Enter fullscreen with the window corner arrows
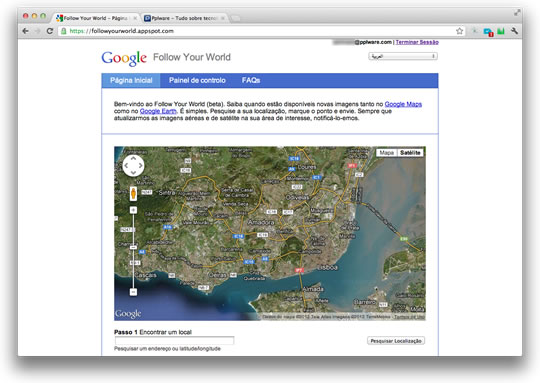This screenshot has width=540, height=383. tap(517, 12)
